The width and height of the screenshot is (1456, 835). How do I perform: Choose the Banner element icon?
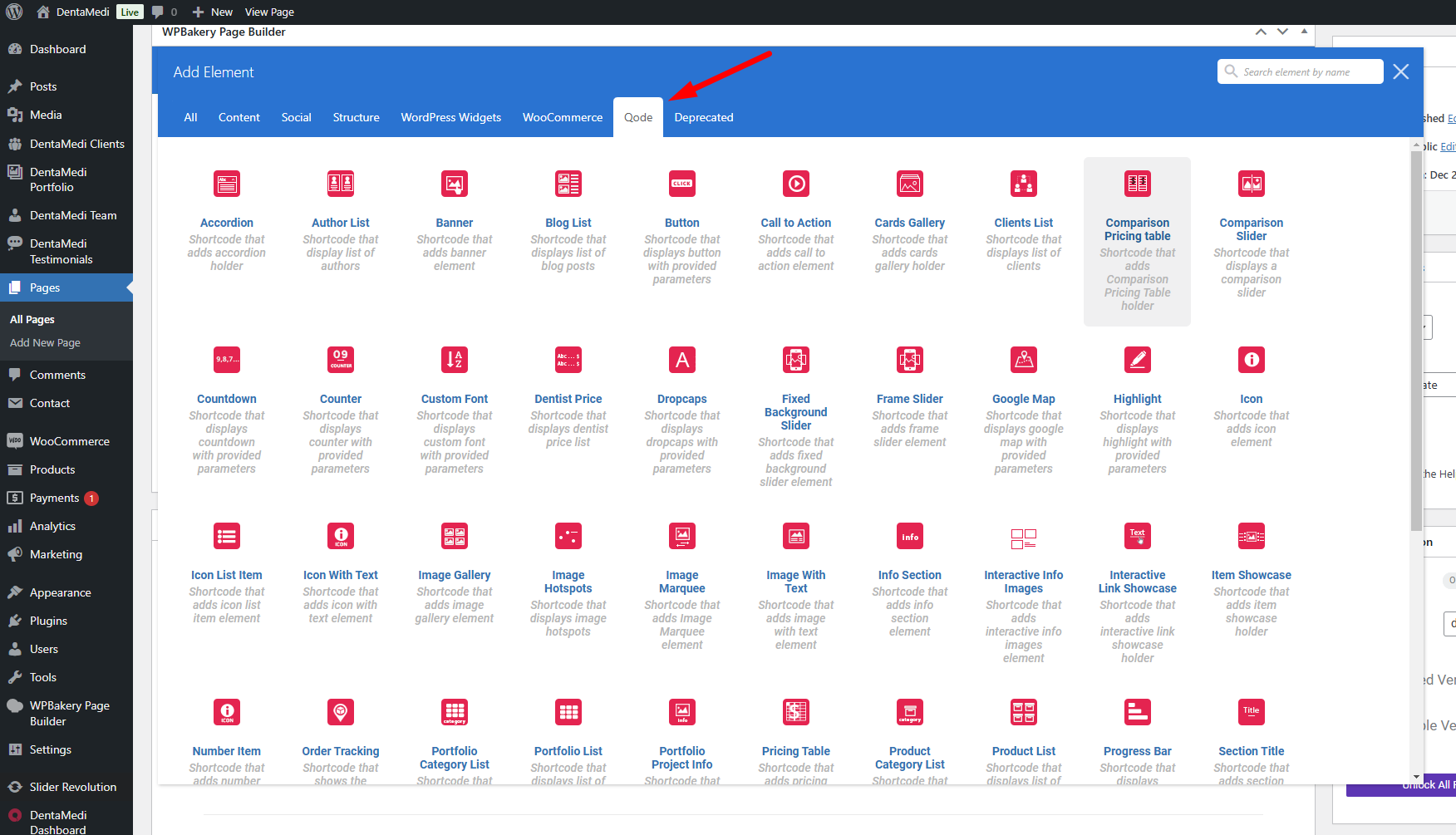click(455, 184)
